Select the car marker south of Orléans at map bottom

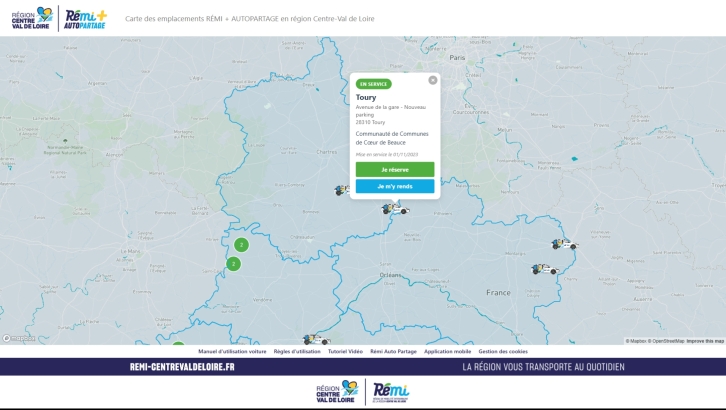316,340
